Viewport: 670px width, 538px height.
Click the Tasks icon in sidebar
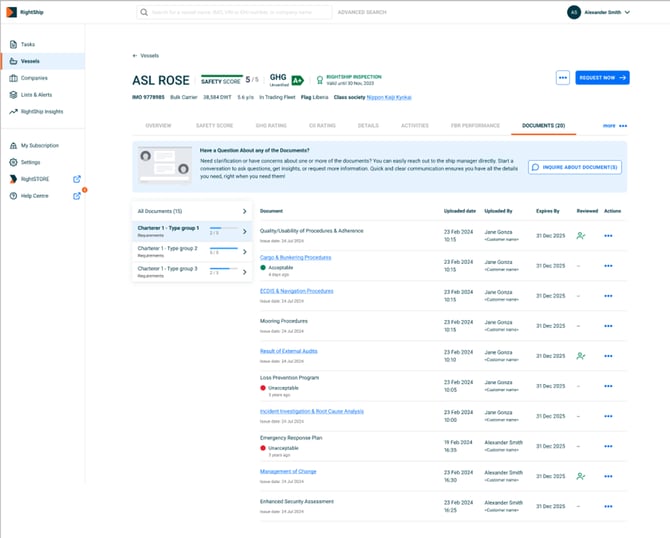point(13,44)
